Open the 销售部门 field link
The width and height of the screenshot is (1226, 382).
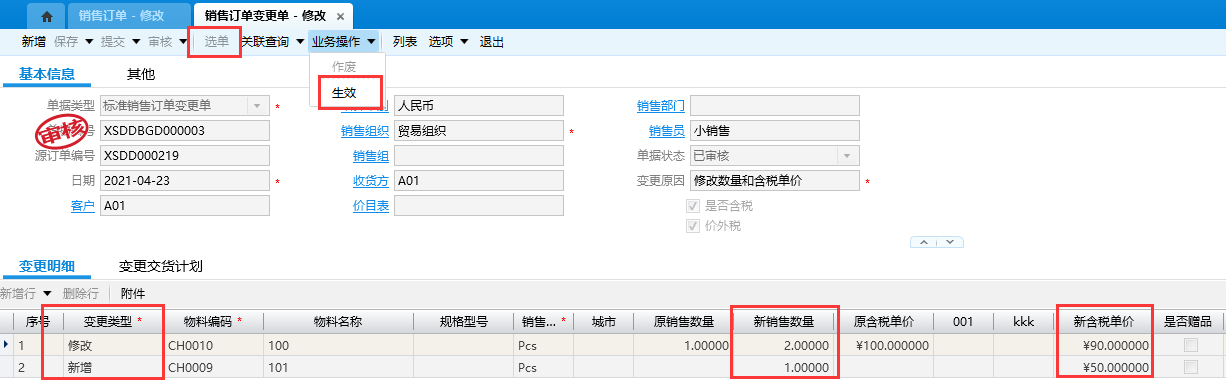661,106
